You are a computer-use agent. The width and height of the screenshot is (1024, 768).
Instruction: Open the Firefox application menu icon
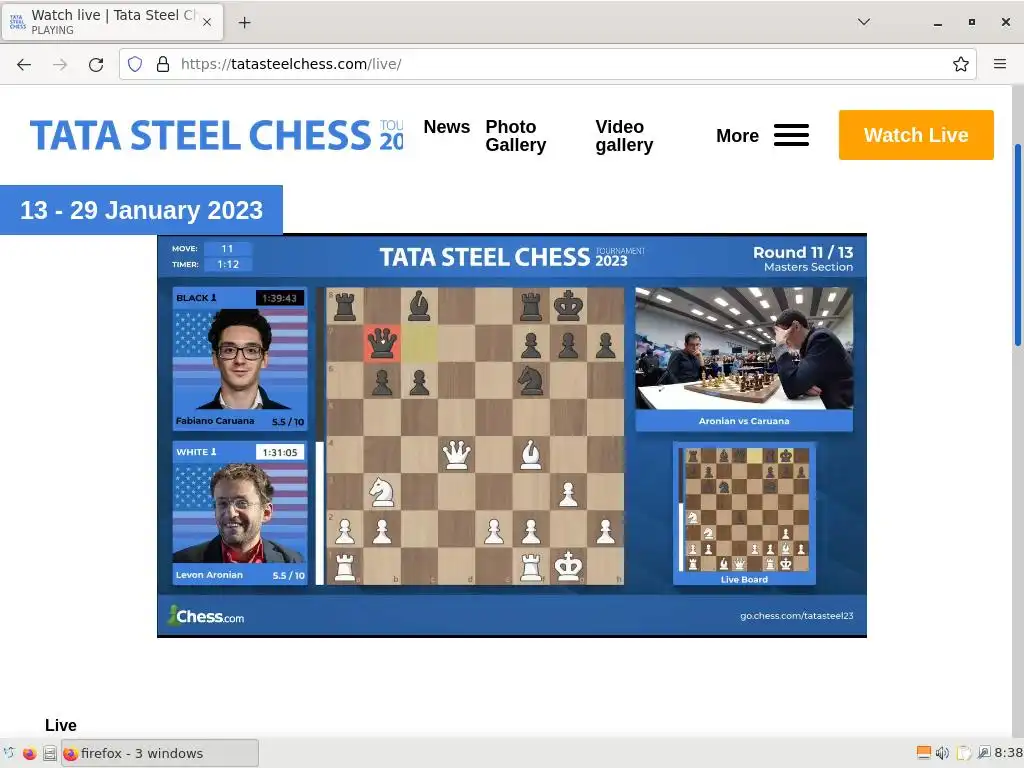pyautogui.click(x=1000, y=64)
